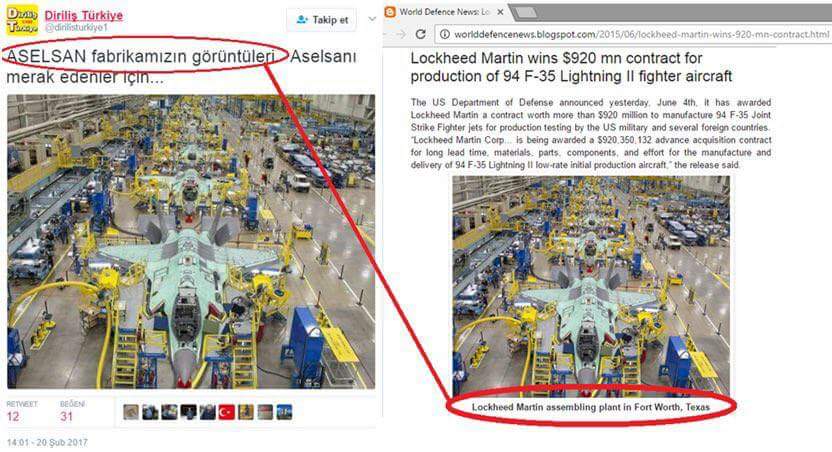The width and height of the screenshot is (832, 452).
Task: Open the @dirilisturkiye1 handle link
Action: tap(76, 28)
